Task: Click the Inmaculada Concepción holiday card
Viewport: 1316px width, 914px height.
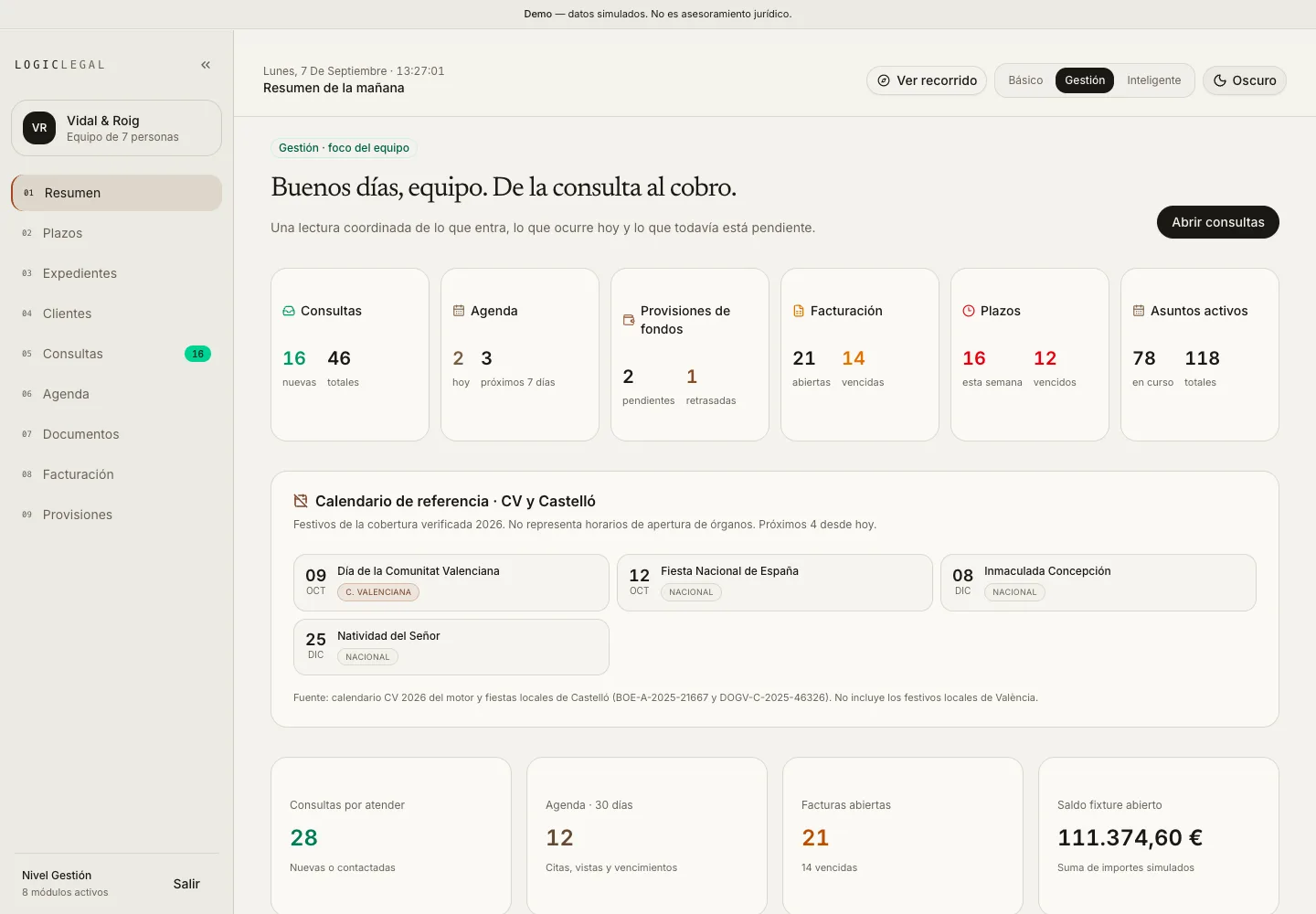Action: pos(1098,582)
